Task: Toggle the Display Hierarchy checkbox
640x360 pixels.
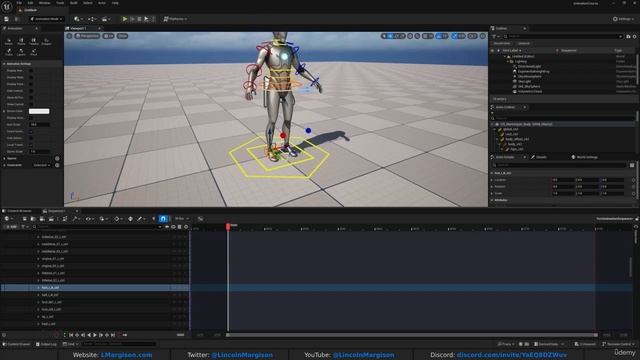Action: 31,71
